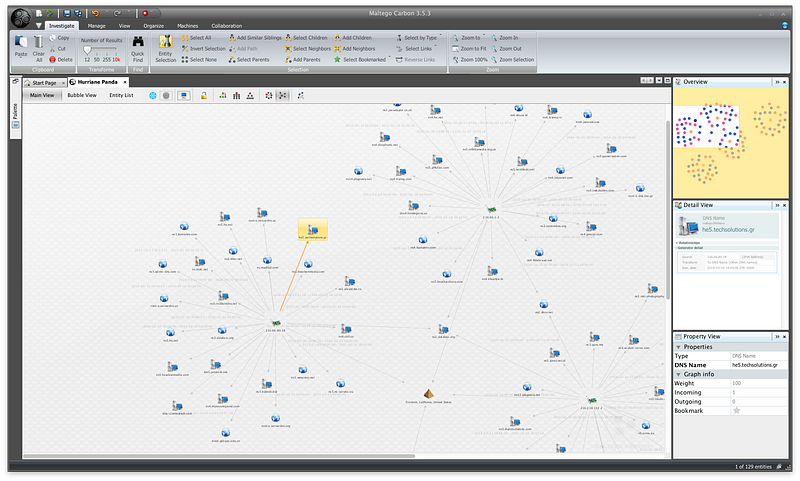The image size is (800, 481).
Task: Click Zoom In
Action: pyautogui.click(x=505, y=38)
